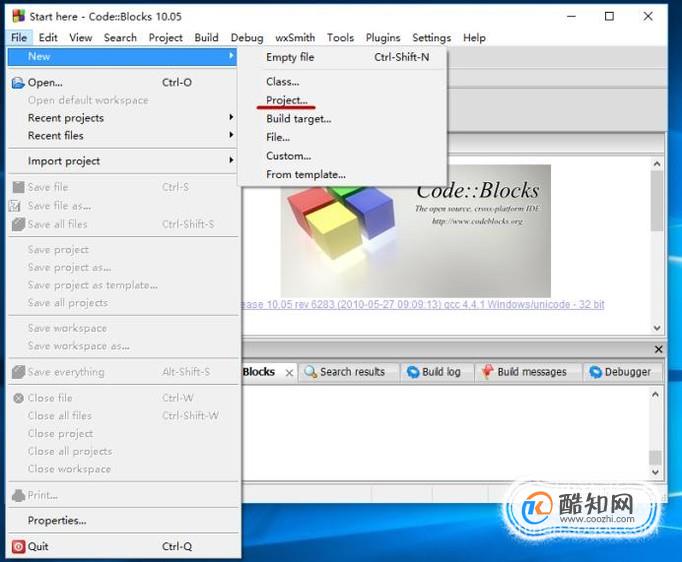Open the Help menu
The height and width of the screenshot is (562, 682).
[474, 38]
